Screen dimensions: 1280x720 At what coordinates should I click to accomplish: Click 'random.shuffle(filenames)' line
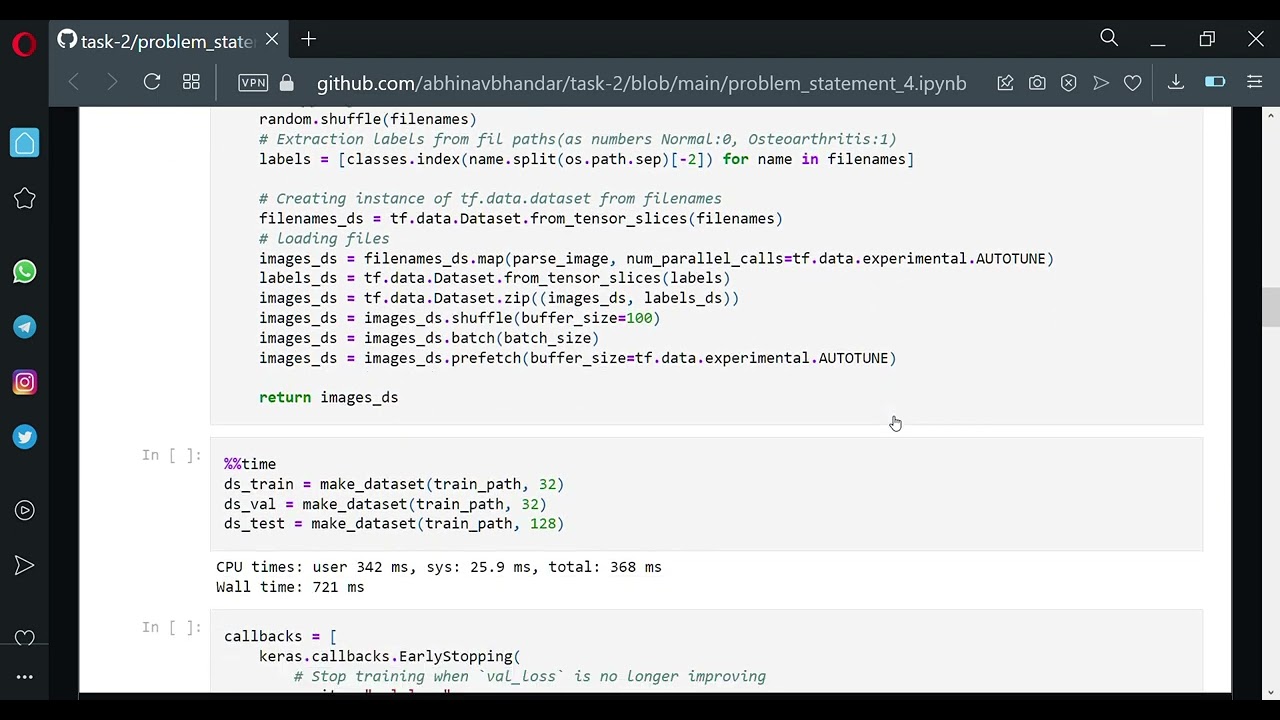(367, 119)
